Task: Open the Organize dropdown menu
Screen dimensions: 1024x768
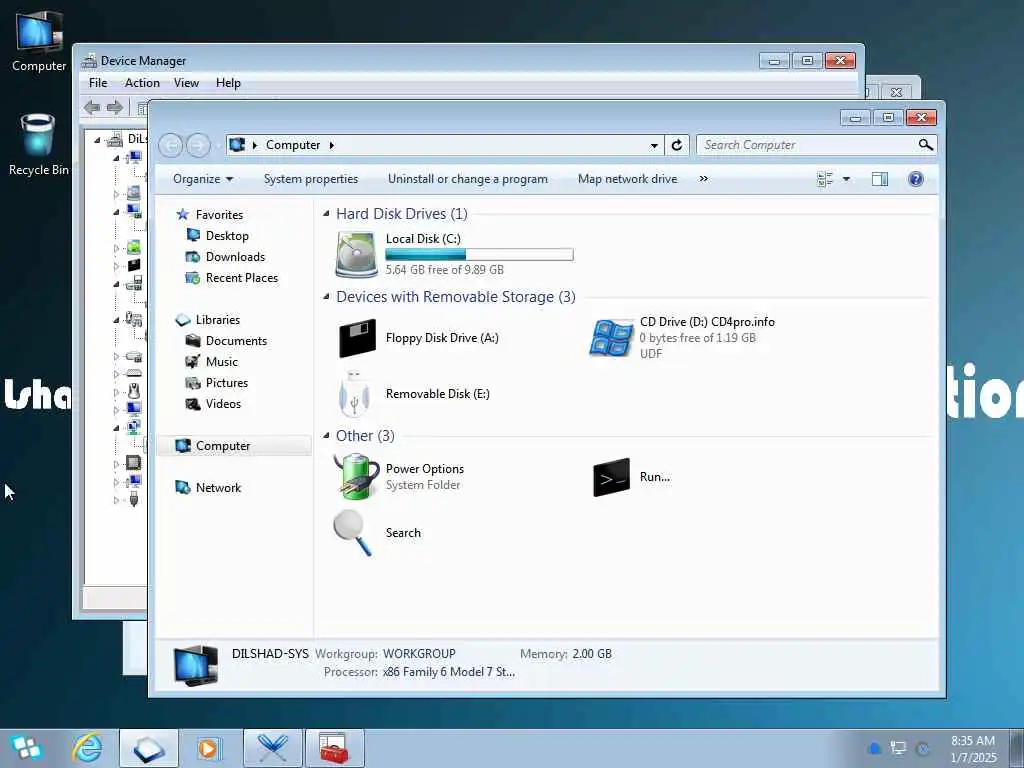Action: coord(202,179)
